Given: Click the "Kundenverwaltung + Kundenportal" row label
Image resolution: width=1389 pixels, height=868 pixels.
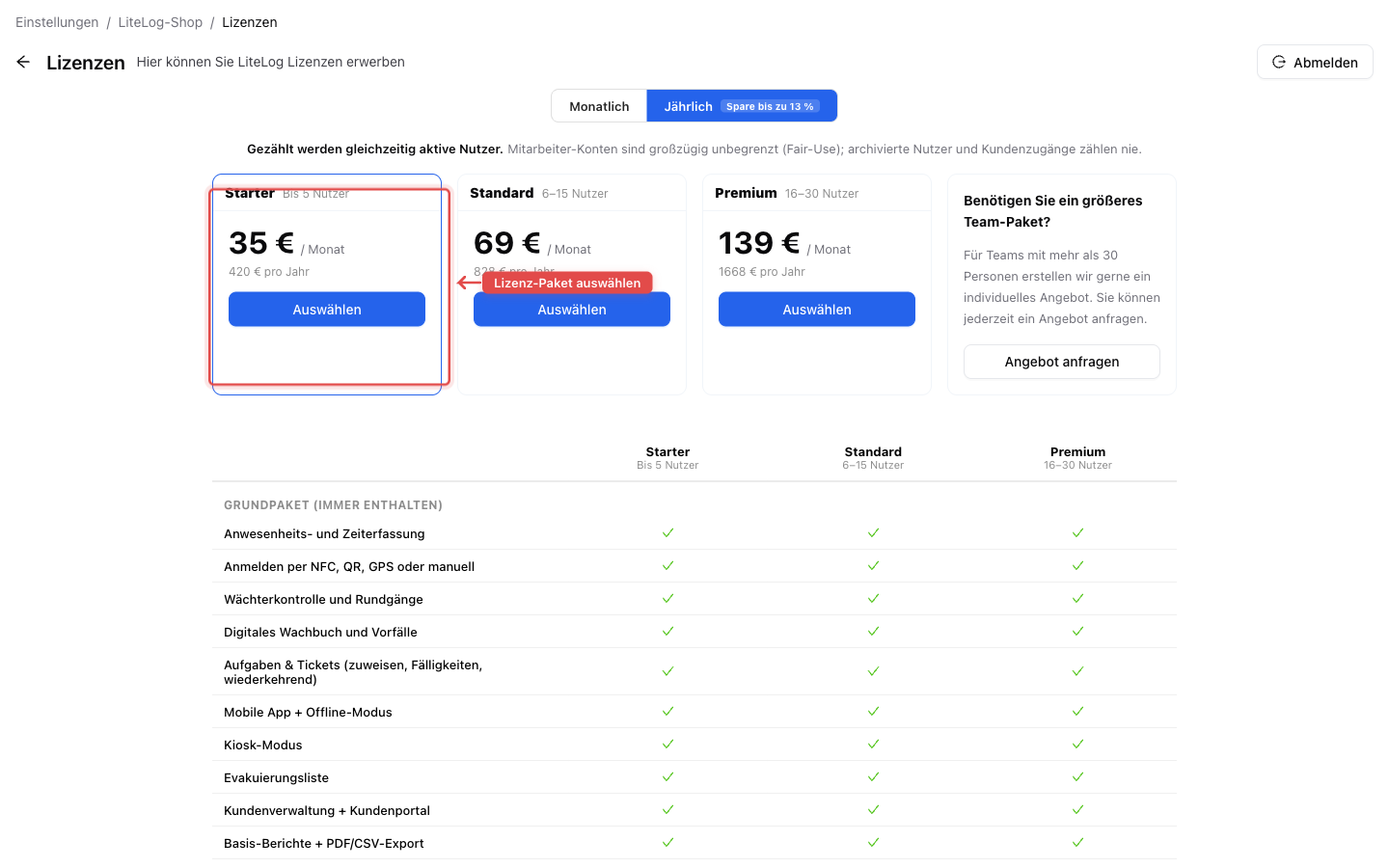Looking at the screenshot, I should (x=327, y=810).
